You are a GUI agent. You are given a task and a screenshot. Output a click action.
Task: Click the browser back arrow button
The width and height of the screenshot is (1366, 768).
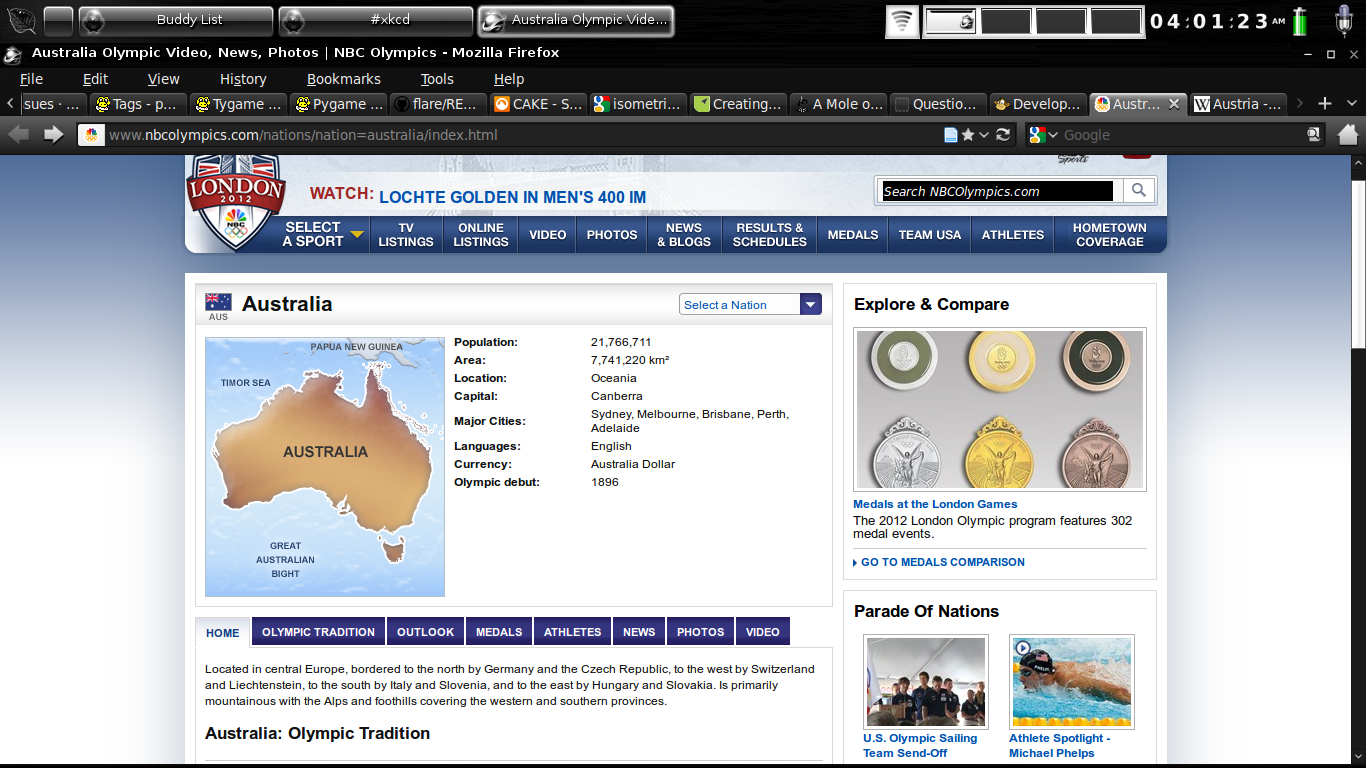pos(19,135)
